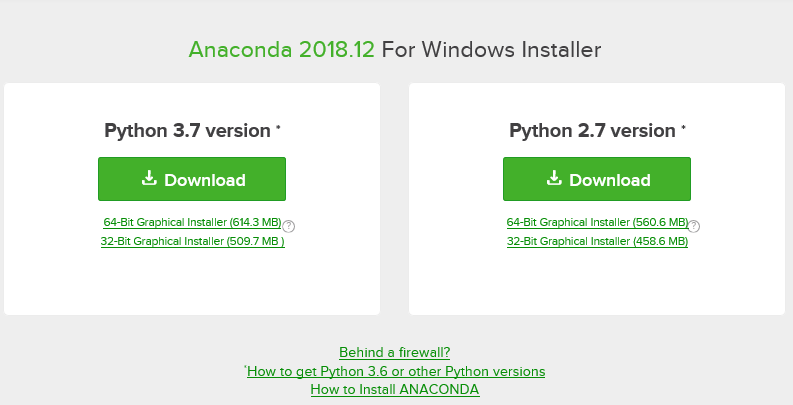Click the download arrow icon under Python 3.7
Screen dimensions: 793x405
[149, 179]
